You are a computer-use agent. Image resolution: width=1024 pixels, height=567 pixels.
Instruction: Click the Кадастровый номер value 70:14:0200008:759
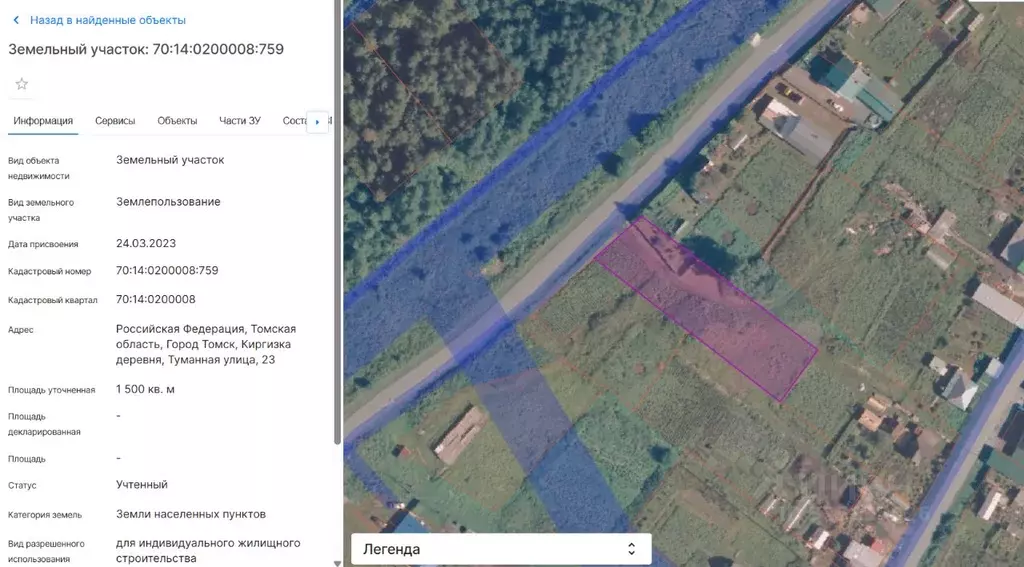coord(167,270)
